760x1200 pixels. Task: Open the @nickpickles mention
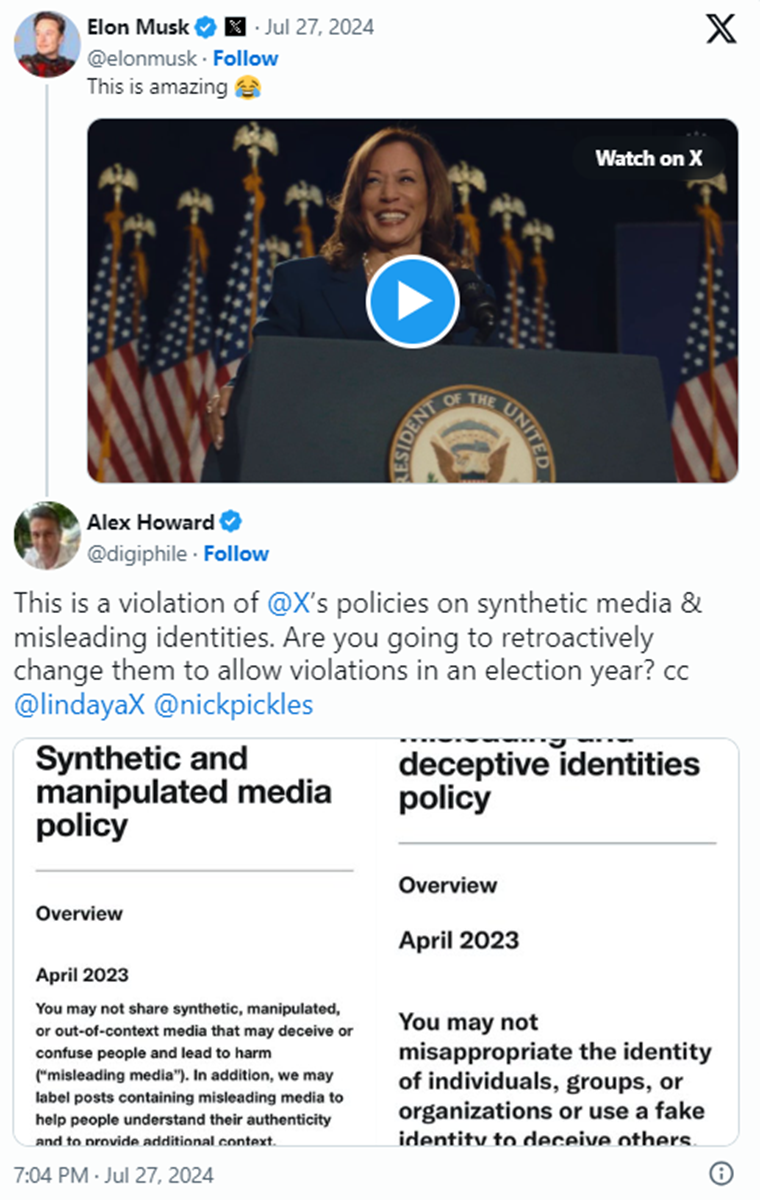click(x=233, y=704)
